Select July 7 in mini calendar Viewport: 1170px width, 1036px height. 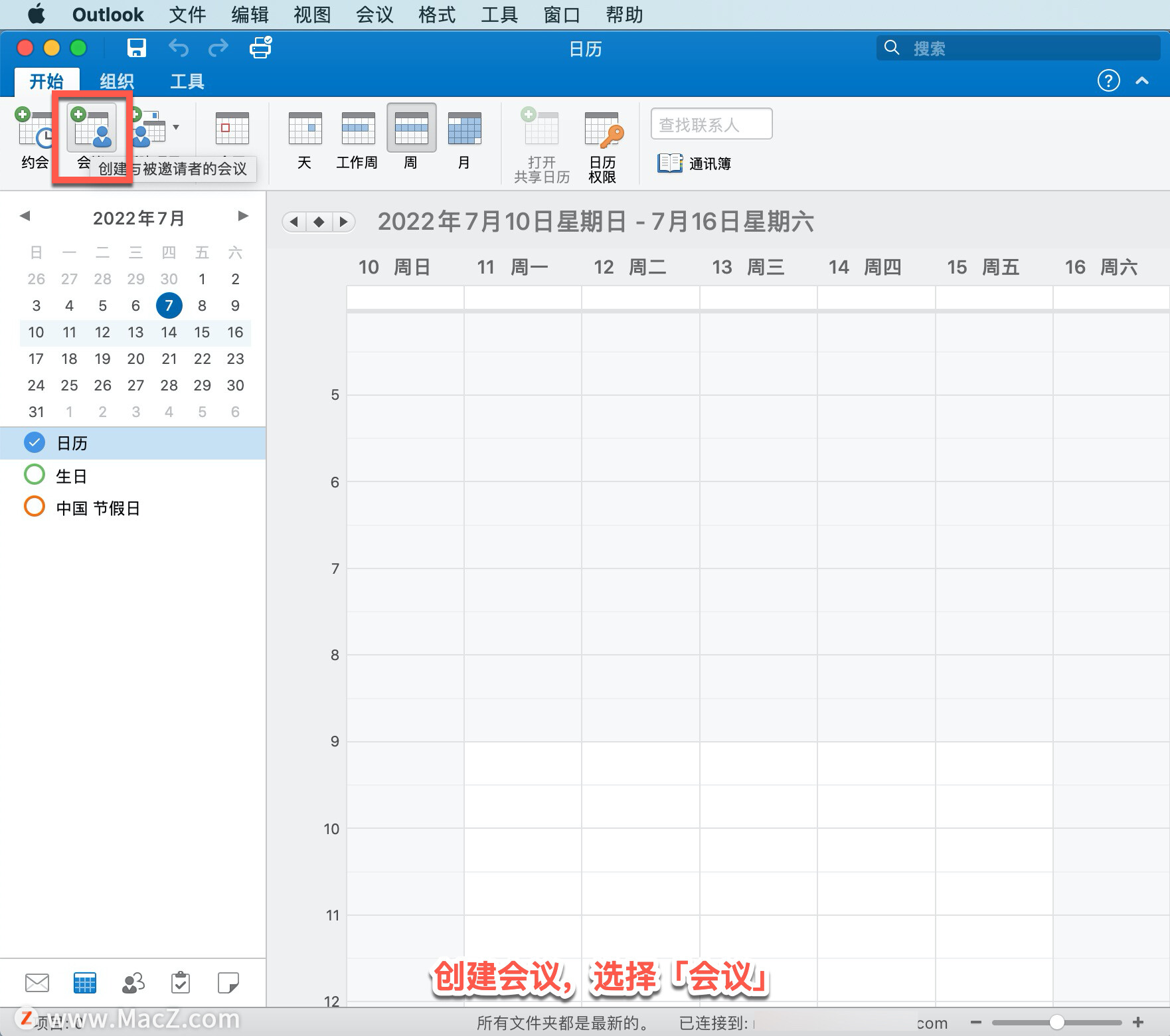(x=169, y=305)
